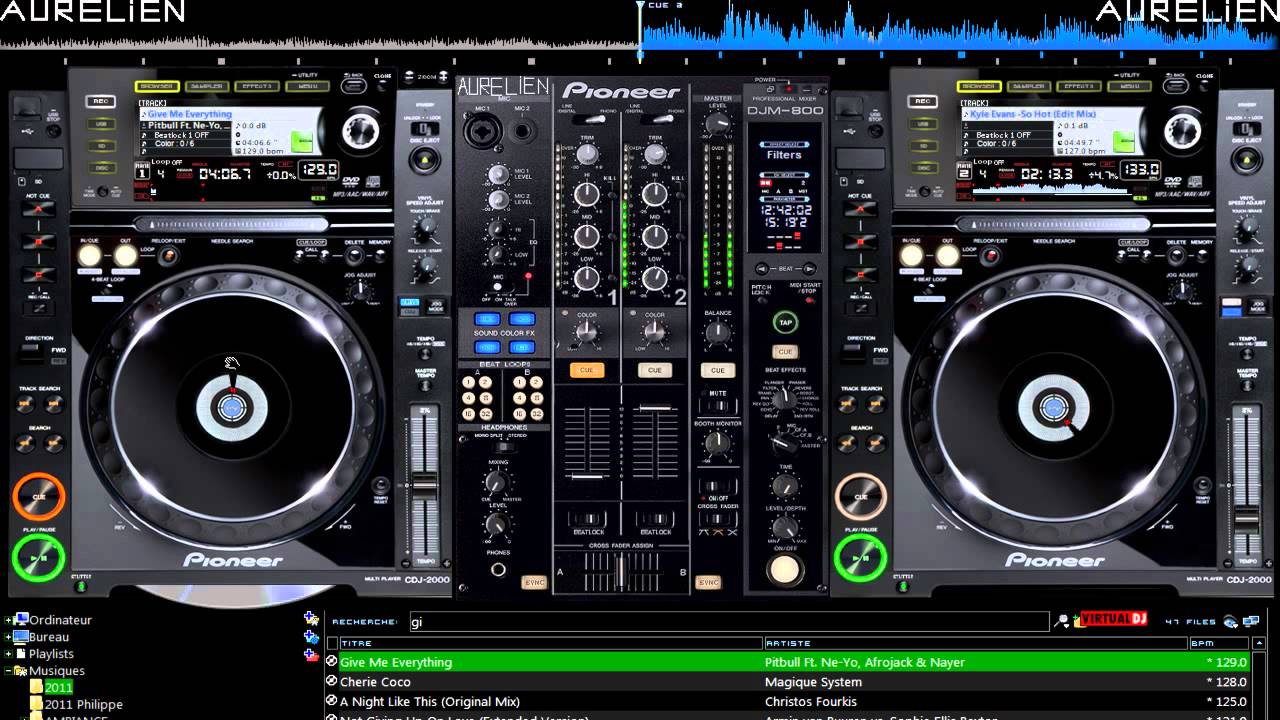1280x720 pixels.
Task: Open the Sampler tab on left deck
Action: 207,87
